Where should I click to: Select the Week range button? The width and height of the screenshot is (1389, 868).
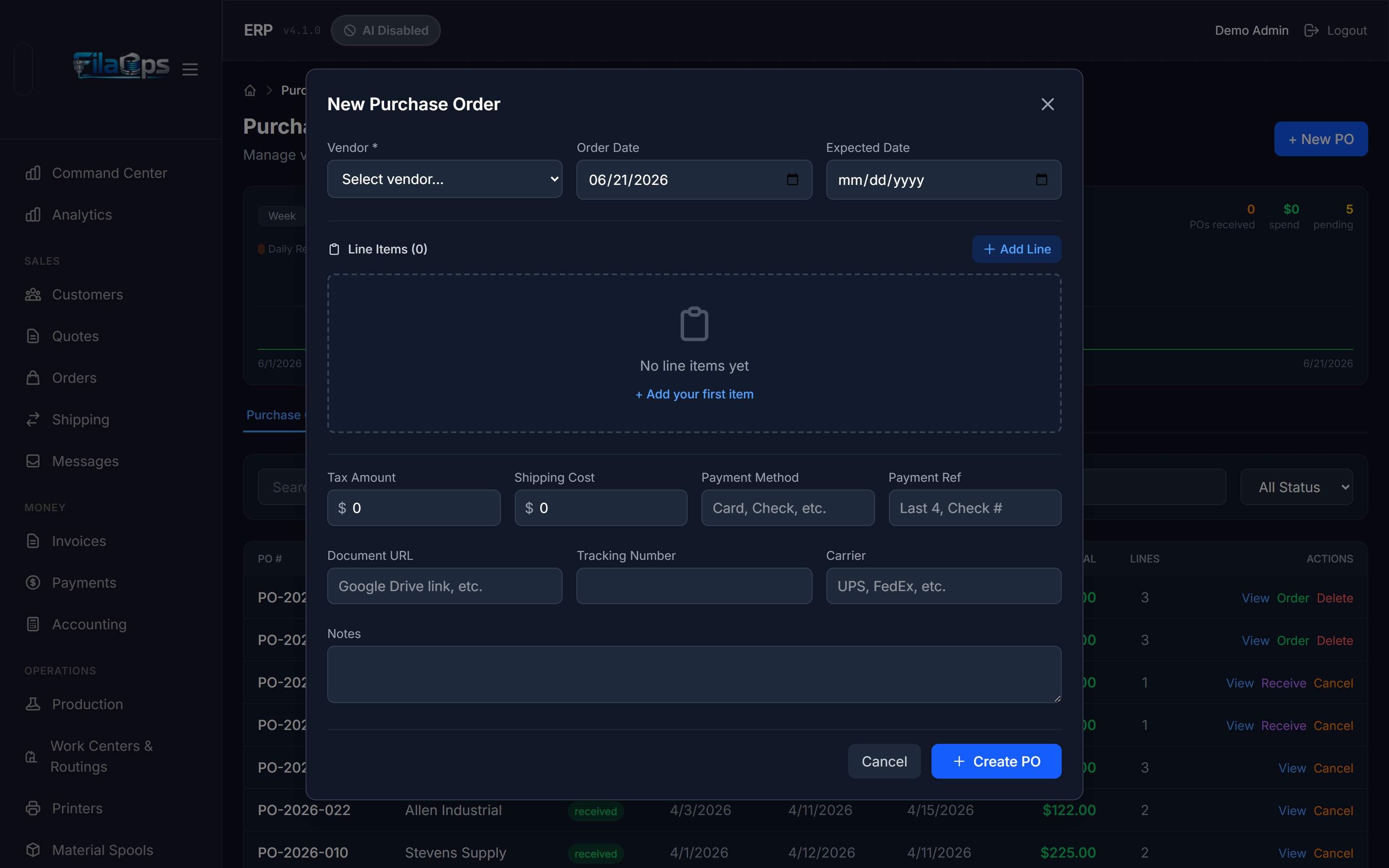[x=281, y=216]
